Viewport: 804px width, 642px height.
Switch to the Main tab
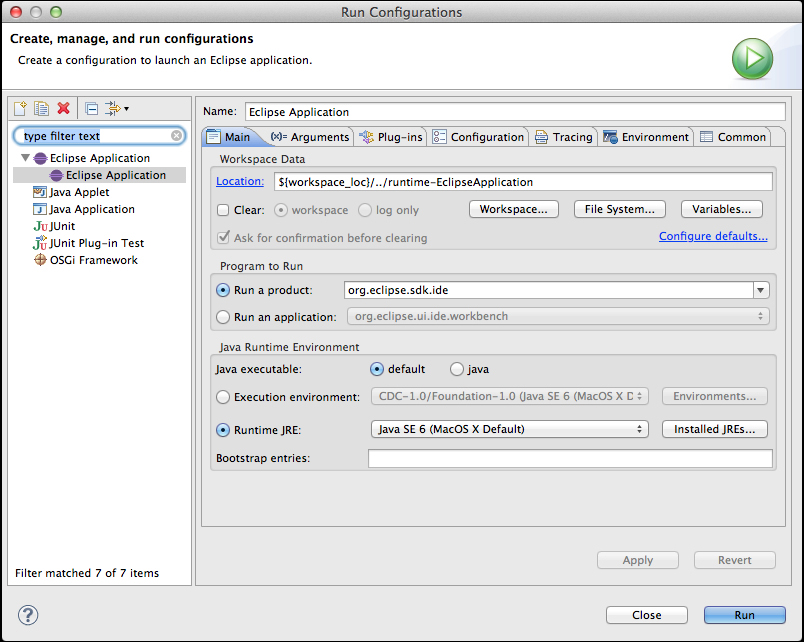click(x=229, y=137)
